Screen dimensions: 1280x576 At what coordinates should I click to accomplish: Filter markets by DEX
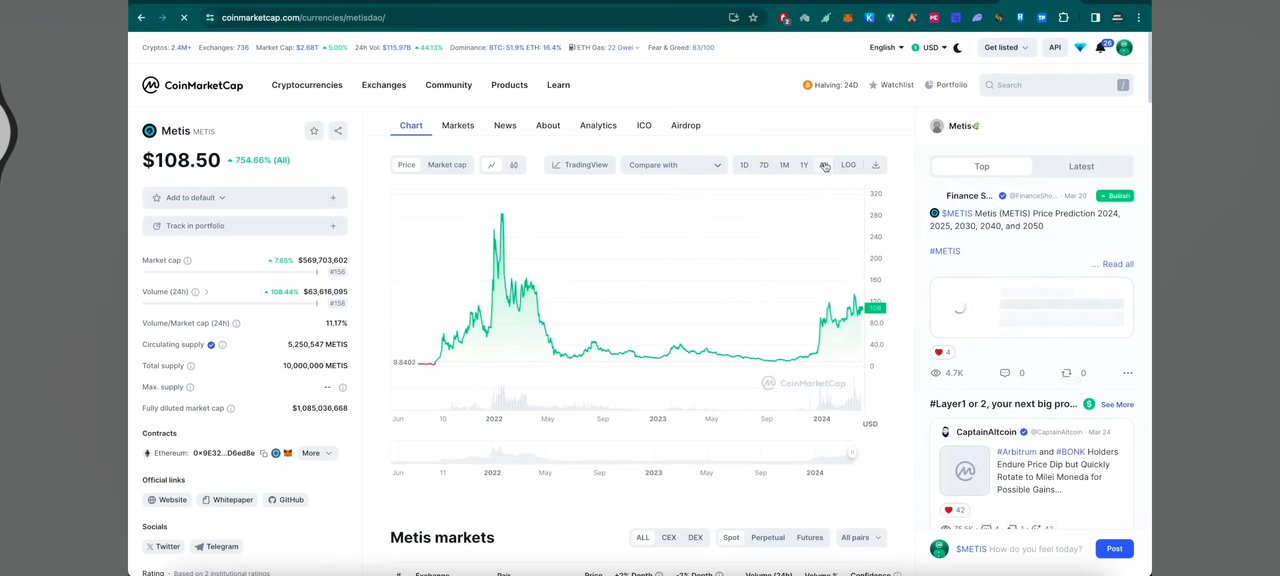tap(695, 538)
